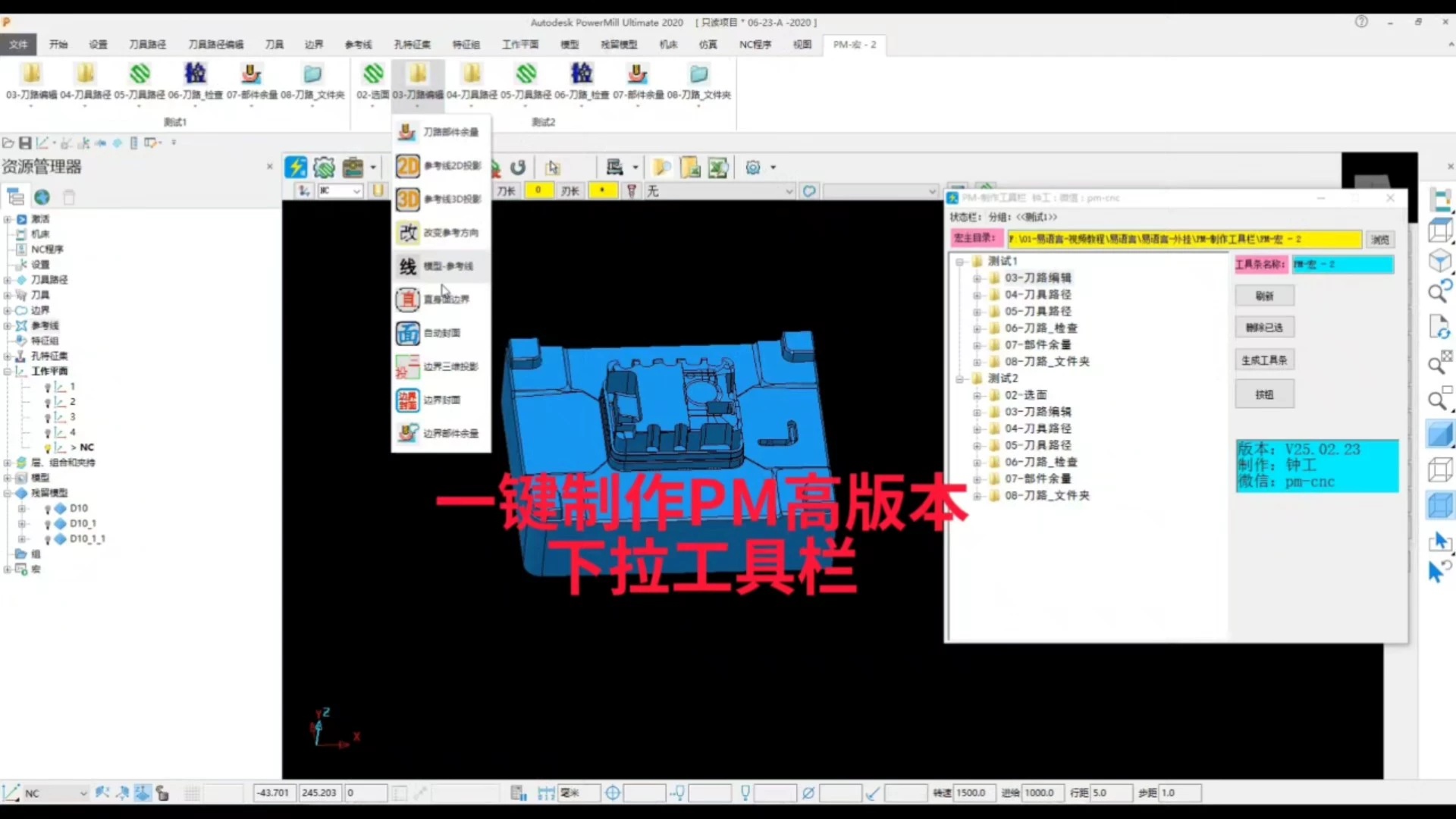Image resolution: width=1456 pixels, height=819 pixels.
Task: Click the 按钮 button in dialog
Action: click(1264, 394)
